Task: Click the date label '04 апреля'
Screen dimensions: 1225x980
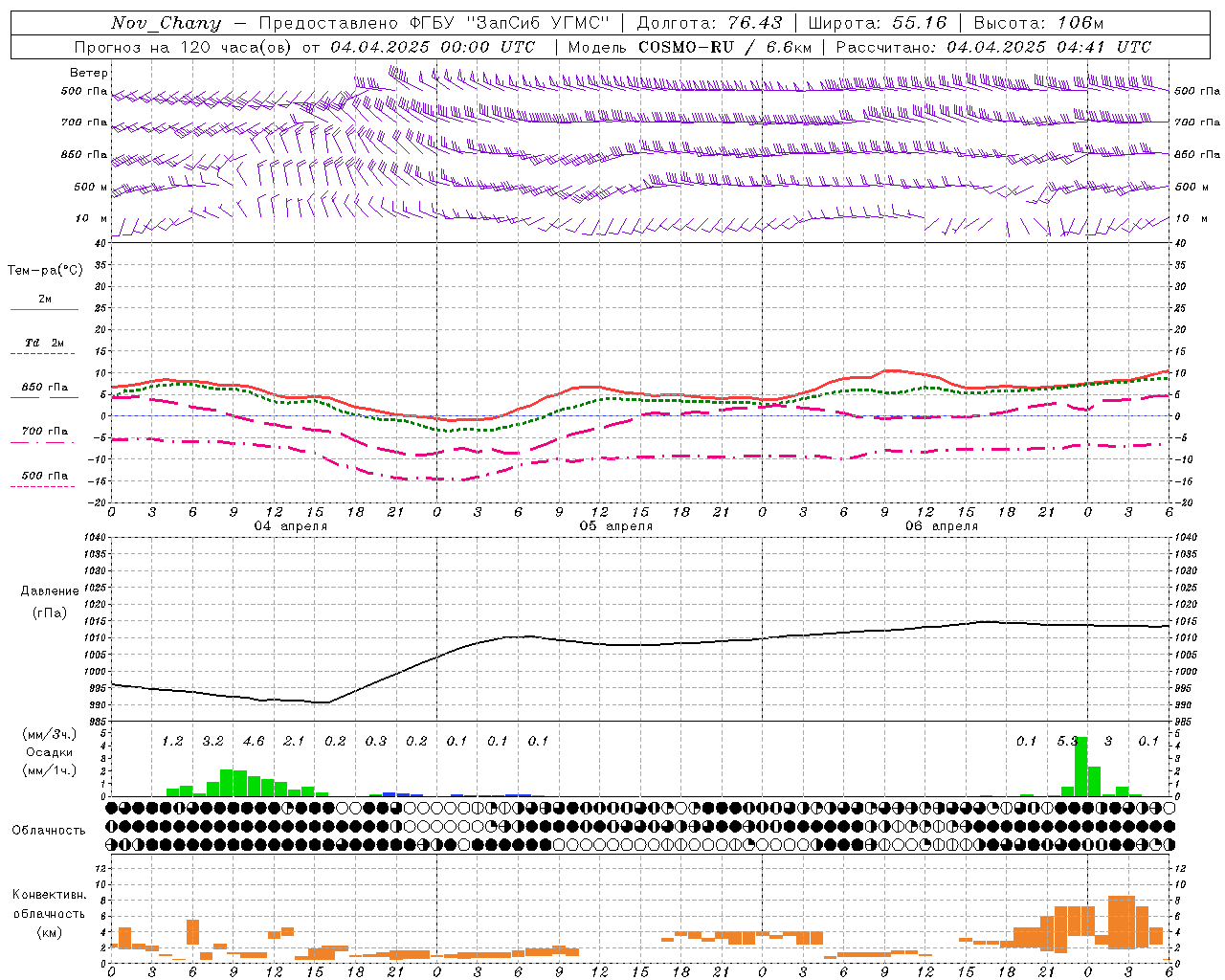Action: [290, 526]
